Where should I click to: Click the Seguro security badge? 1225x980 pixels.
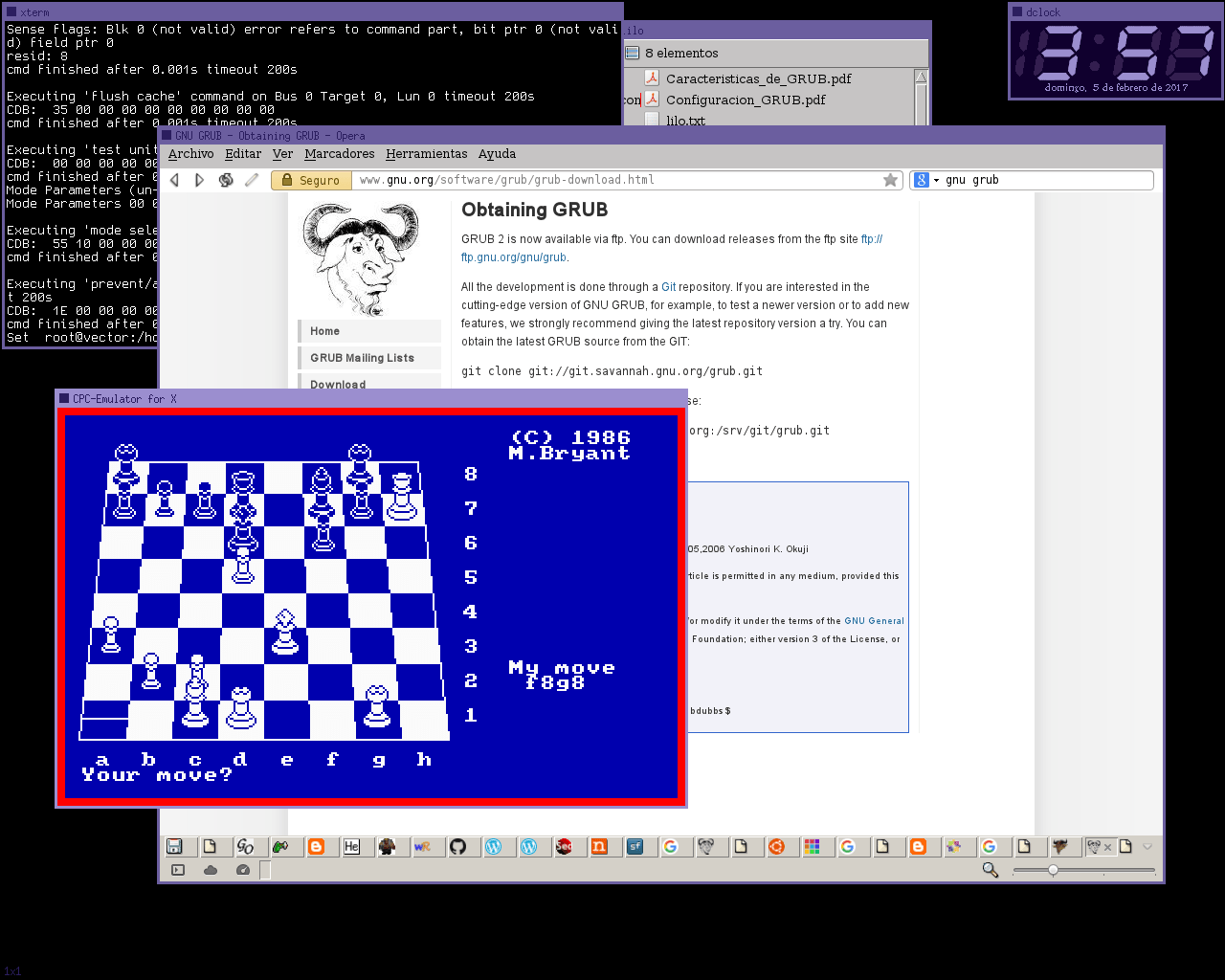click(x=309, y=180)
